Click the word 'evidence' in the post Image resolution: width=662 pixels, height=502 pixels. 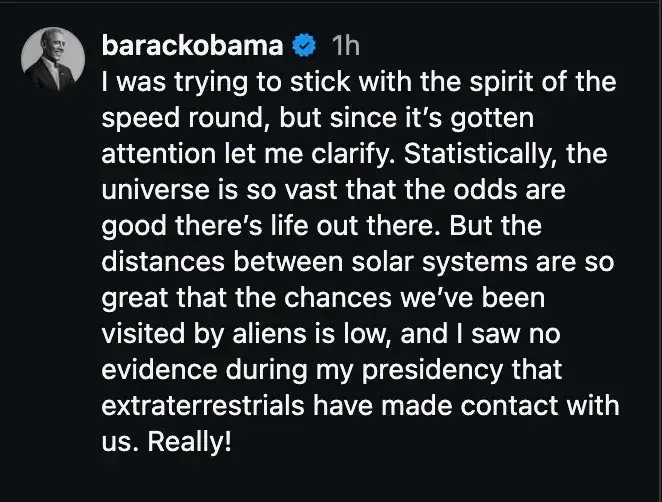pos(165,370)
